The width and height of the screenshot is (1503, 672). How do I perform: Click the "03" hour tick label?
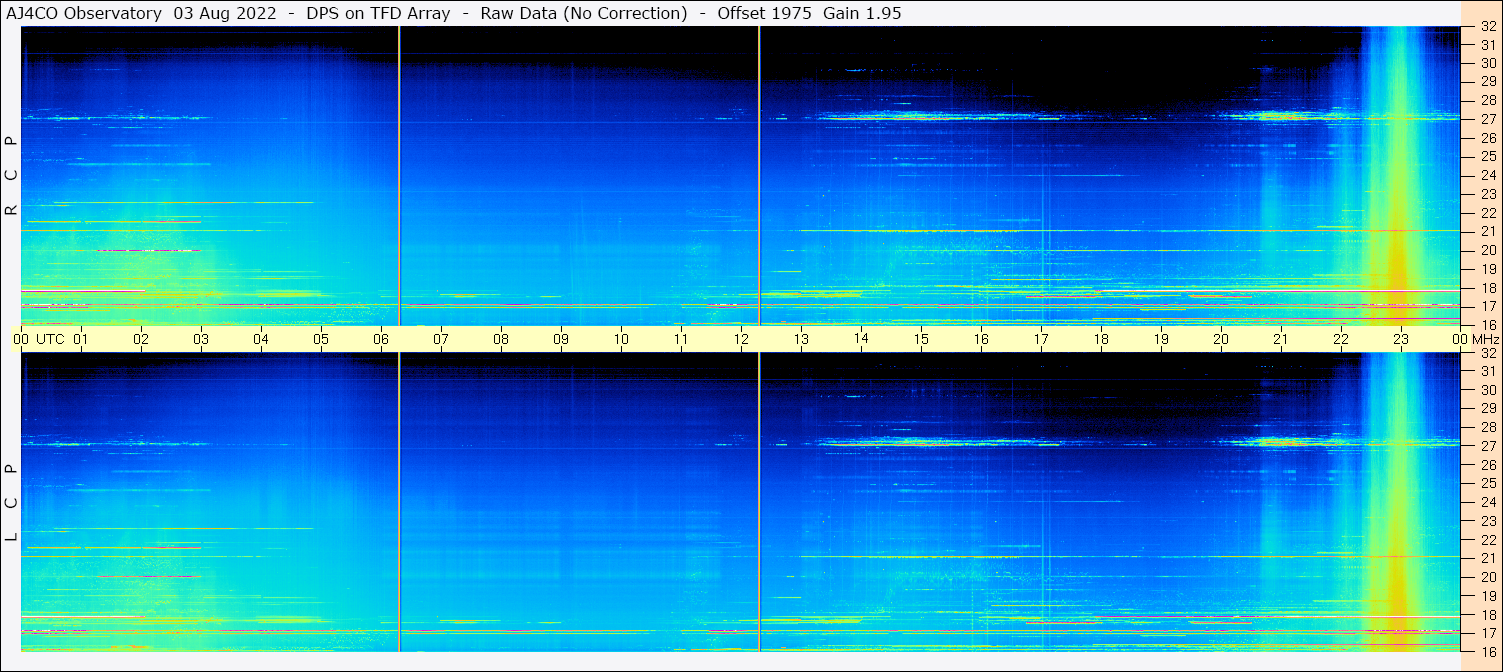201,339
